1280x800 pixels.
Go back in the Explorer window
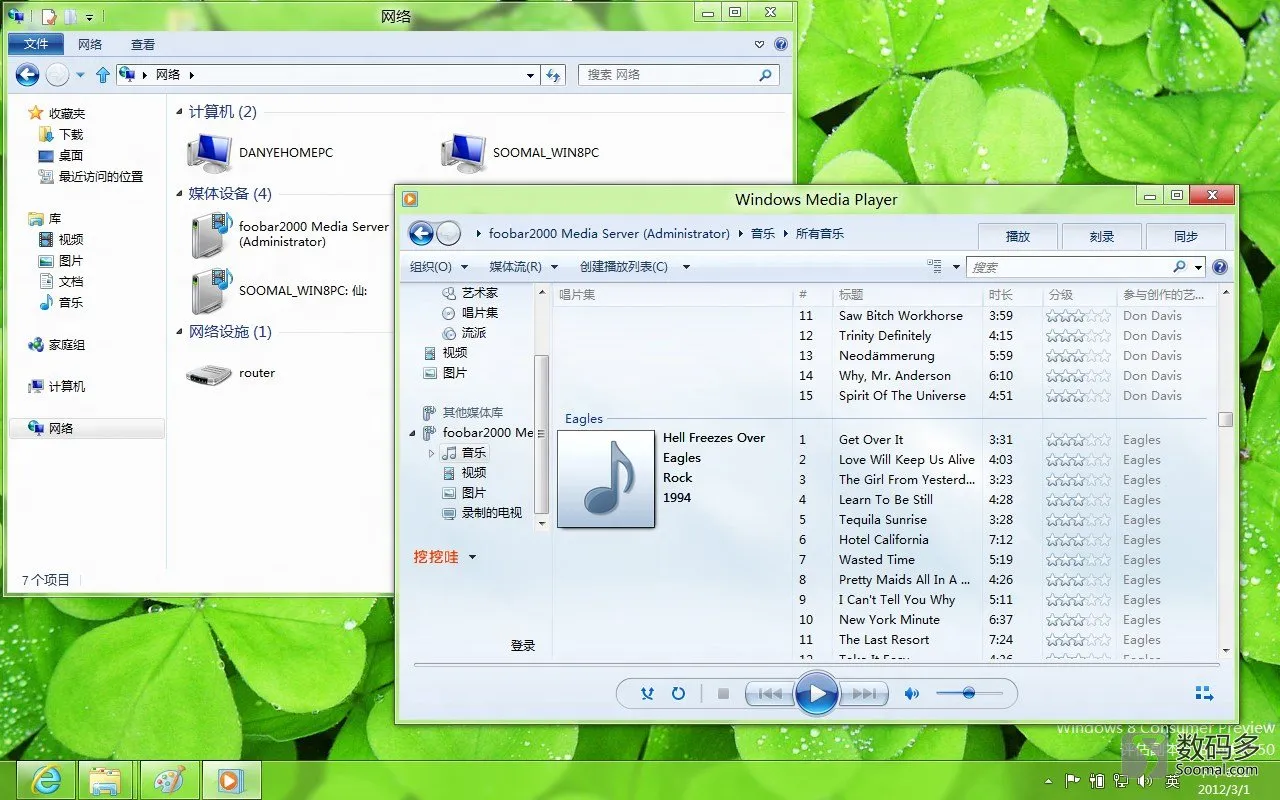(x=27, y=74)
